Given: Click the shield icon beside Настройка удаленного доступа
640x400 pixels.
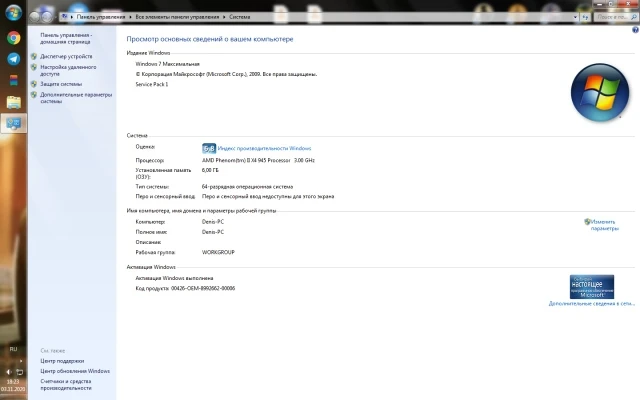Looking at the screenshot, I should 34,67.
